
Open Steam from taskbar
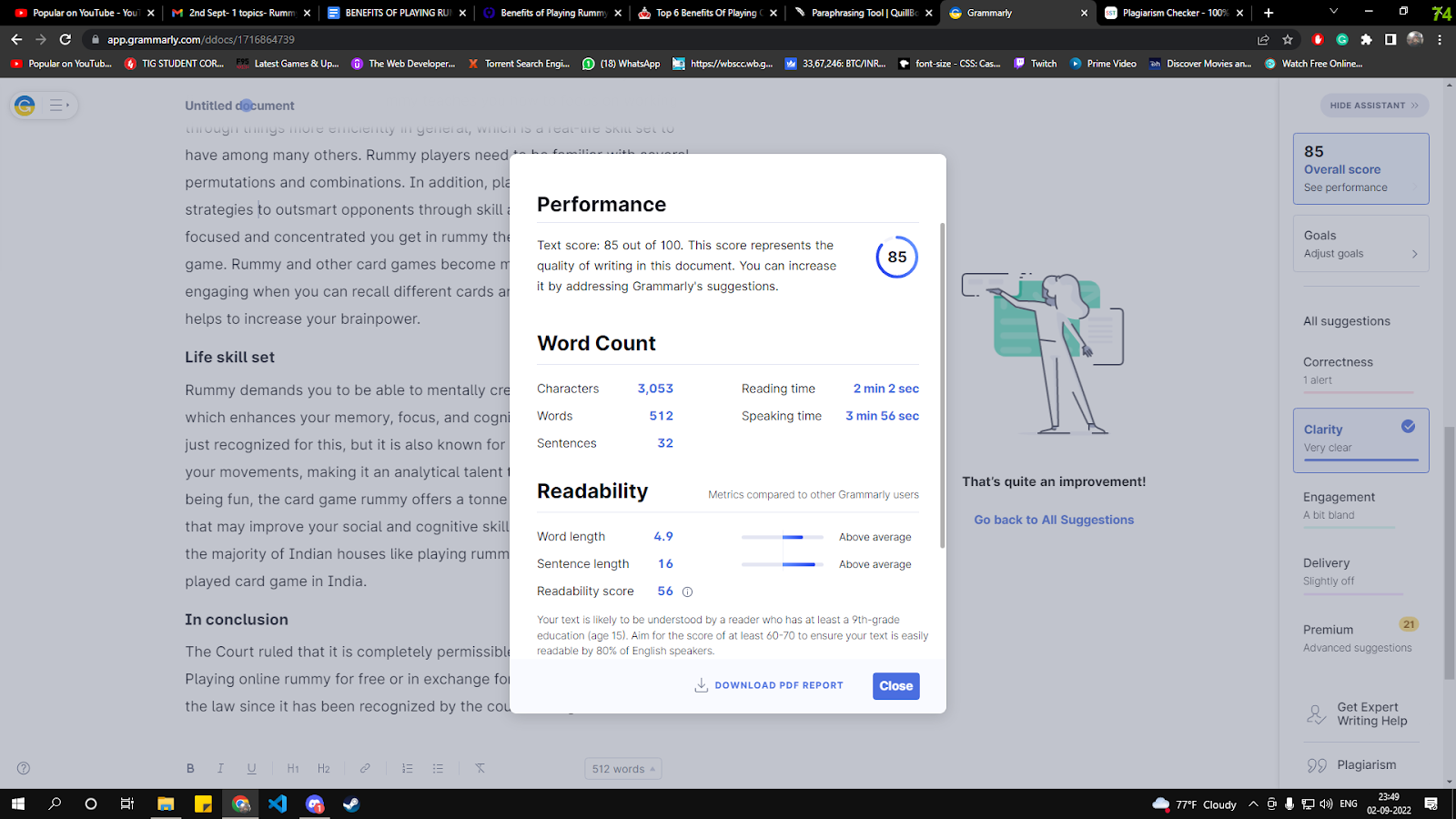(351, 804)
